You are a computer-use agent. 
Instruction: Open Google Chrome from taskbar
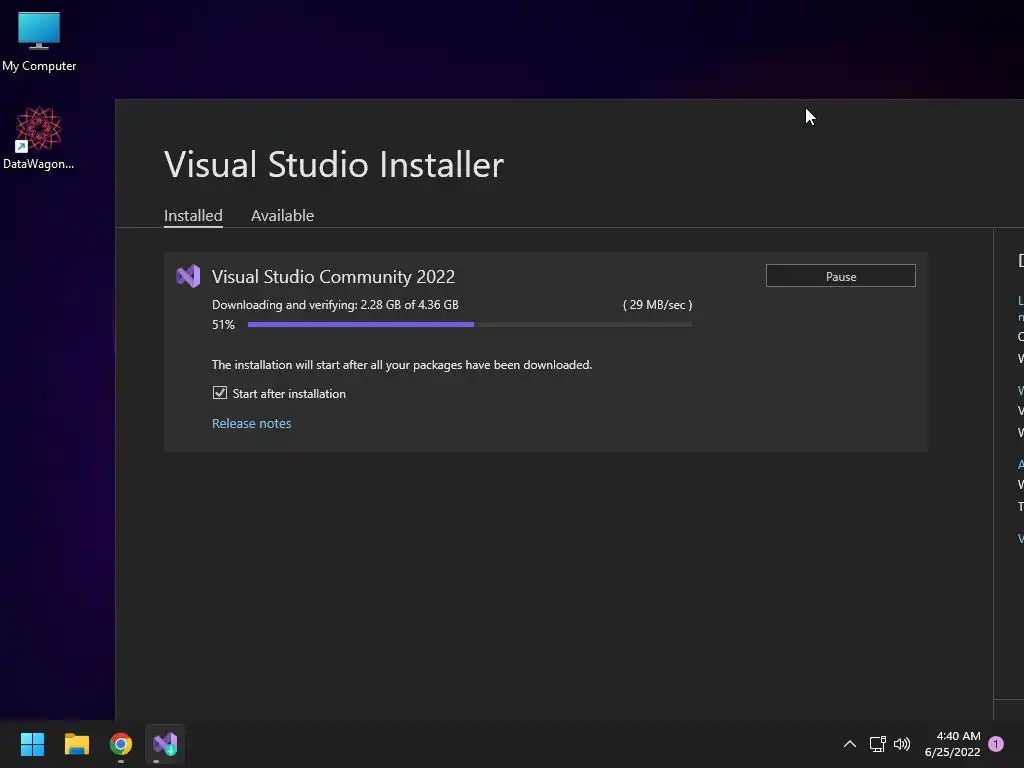[121, 744]
